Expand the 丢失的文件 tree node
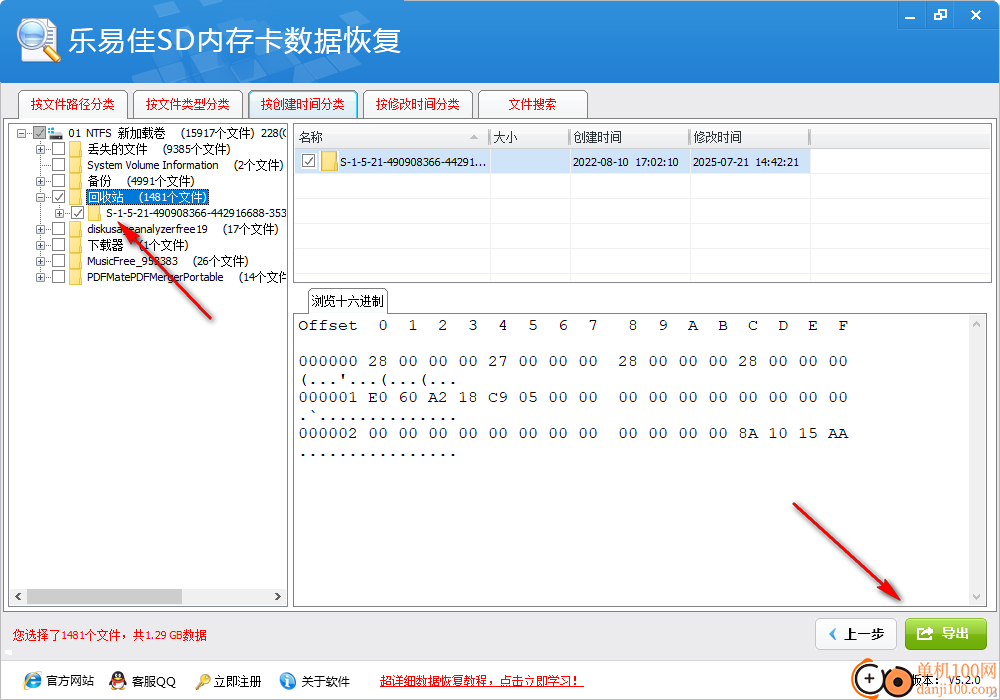Screen dimensions: 1000x700 coord(40,149)
